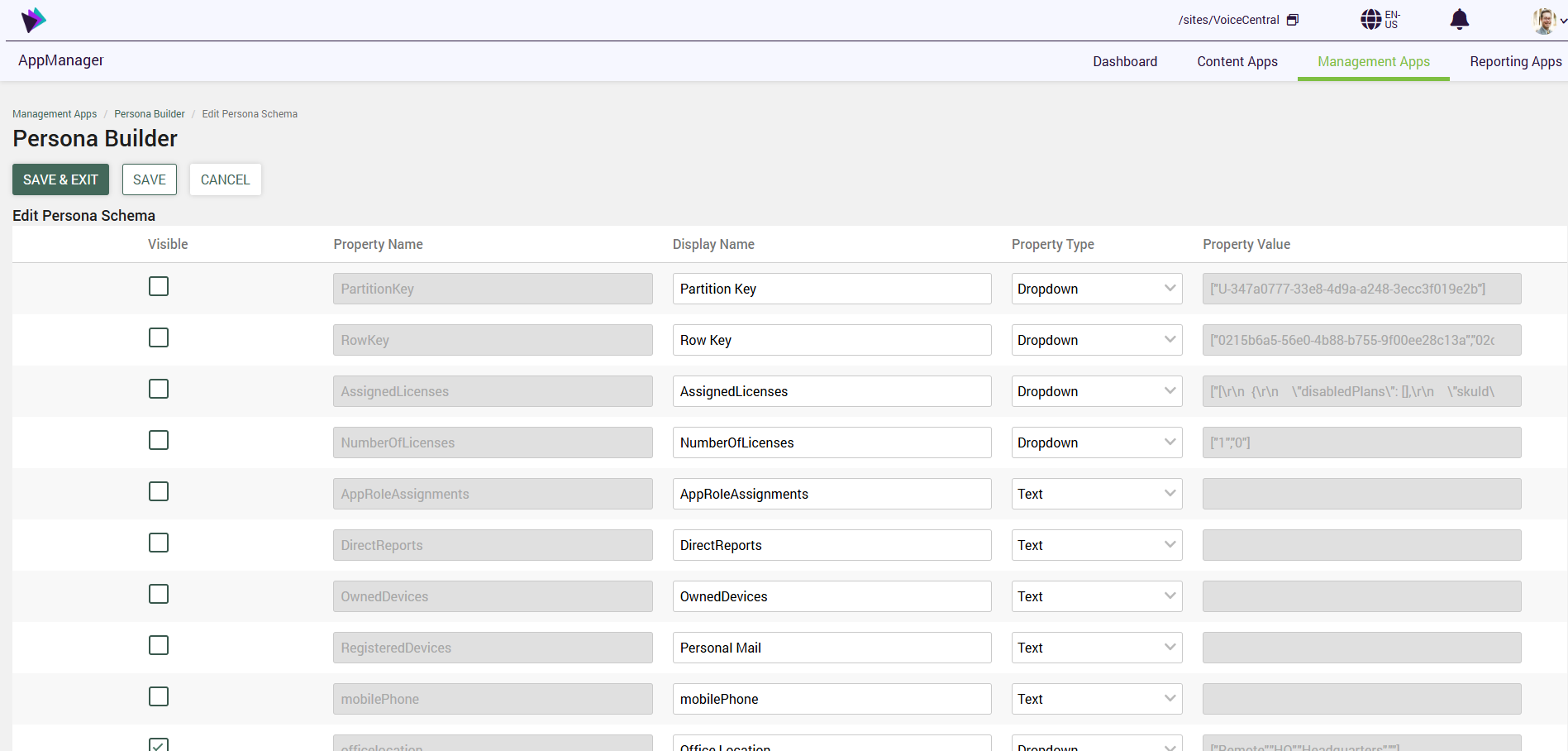This screenshot has width=1568, height=751.
Task: Open the Reporting Apps tab
Action: pyautogui.click(x=1515, y=62)
